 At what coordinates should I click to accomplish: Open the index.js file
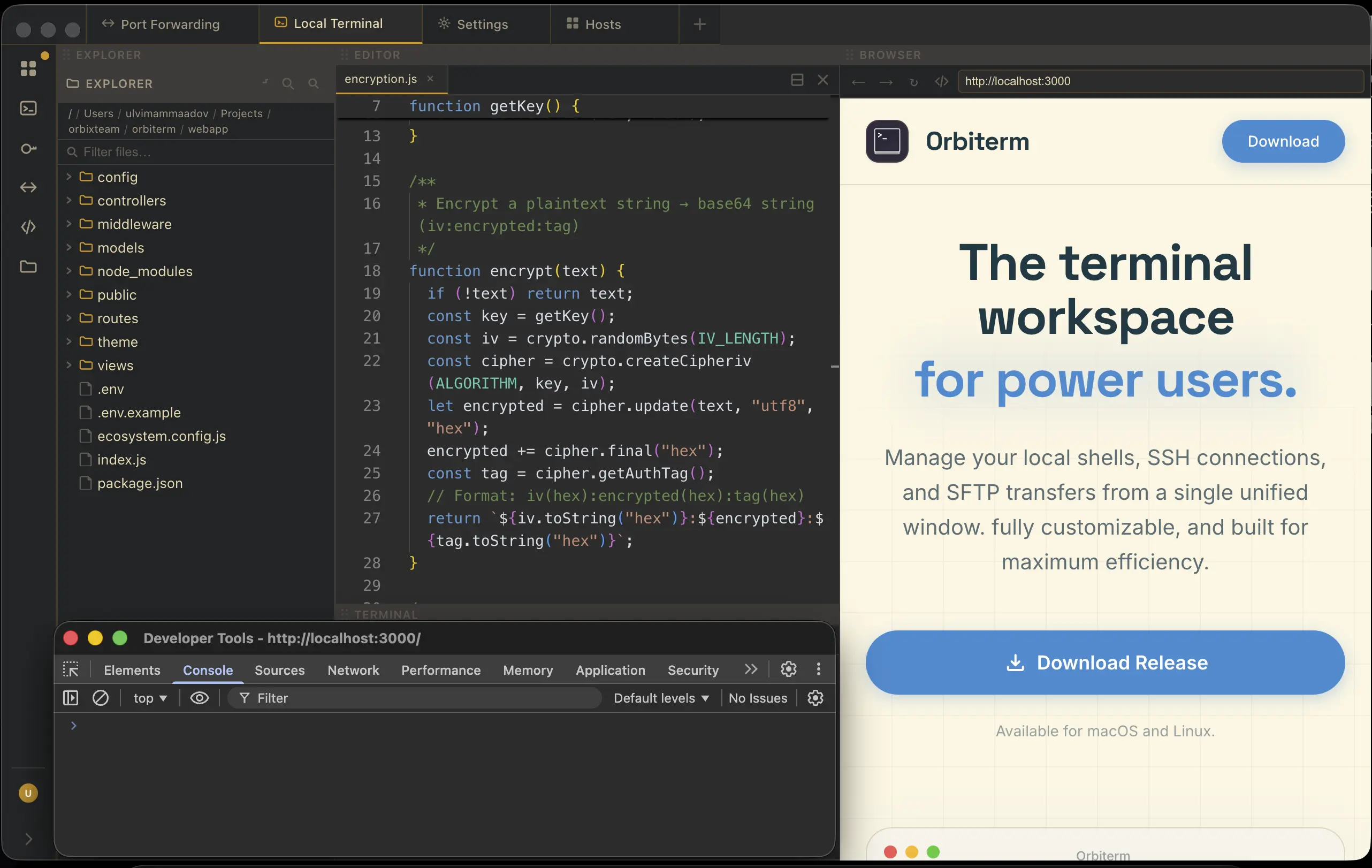(x=196, y=459)
